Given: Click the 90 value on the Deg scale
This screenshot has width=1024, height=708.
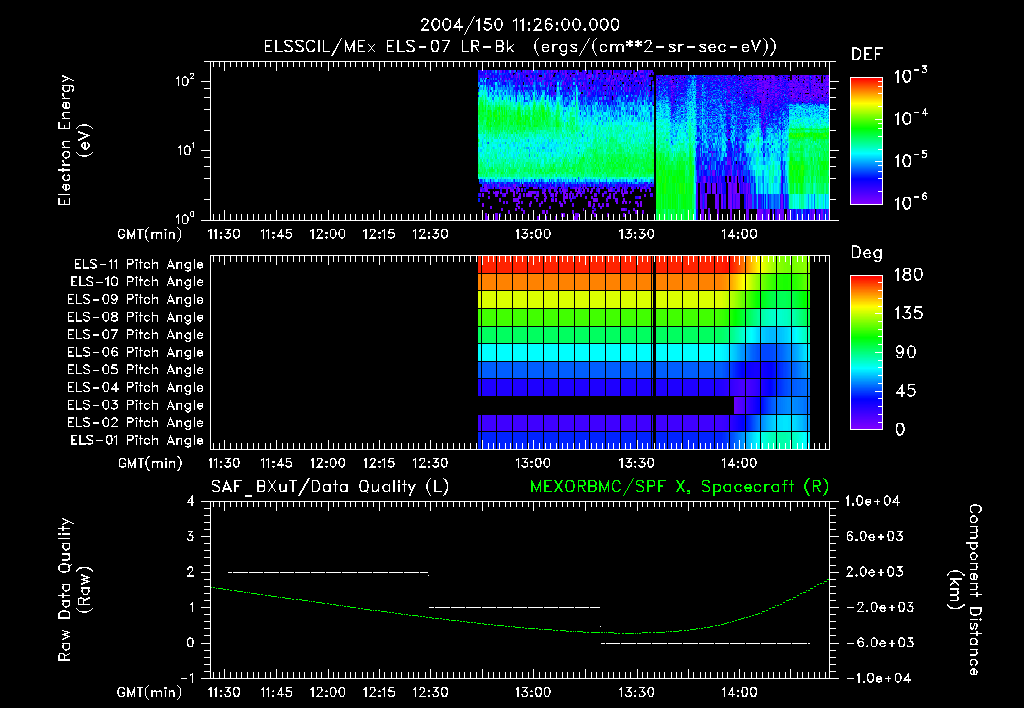Looking at the screenshot, I should pyautogui.click(x=905, y=352).
